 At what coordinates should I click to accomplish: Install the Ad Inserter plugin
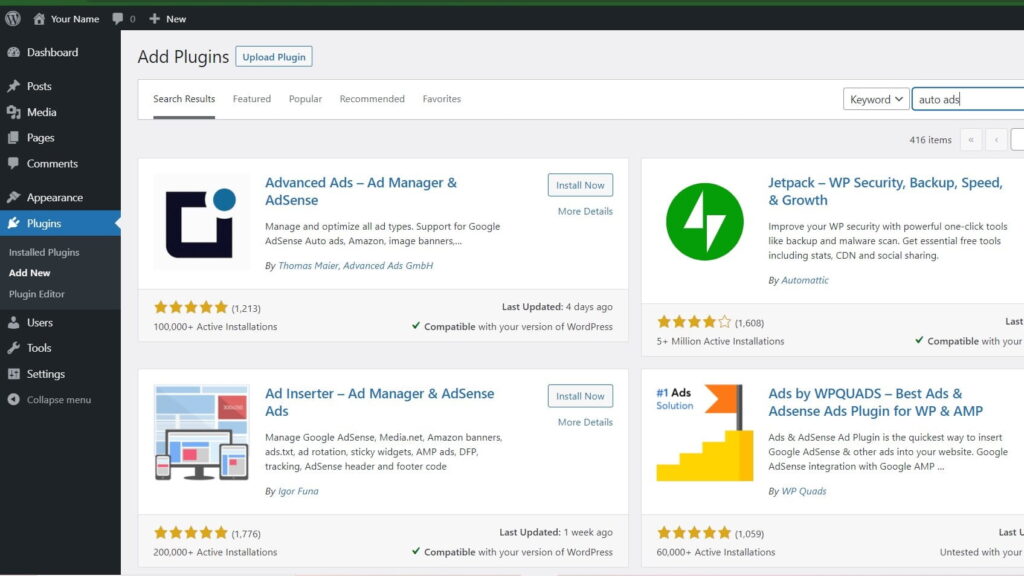click(x=580, y=396)
